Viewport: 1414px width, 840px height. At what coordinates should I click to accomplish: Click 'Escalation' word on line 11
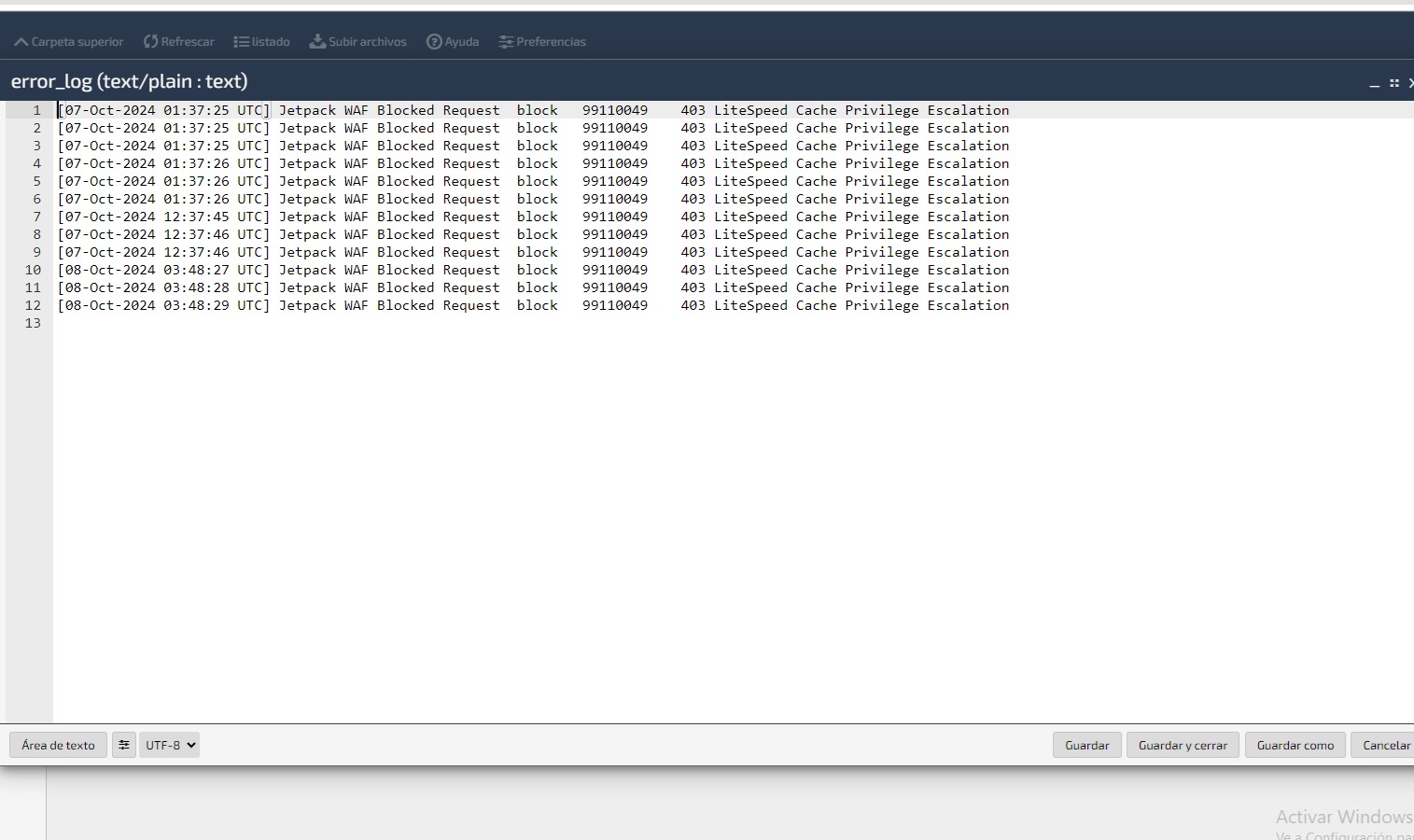click(968, 287)
